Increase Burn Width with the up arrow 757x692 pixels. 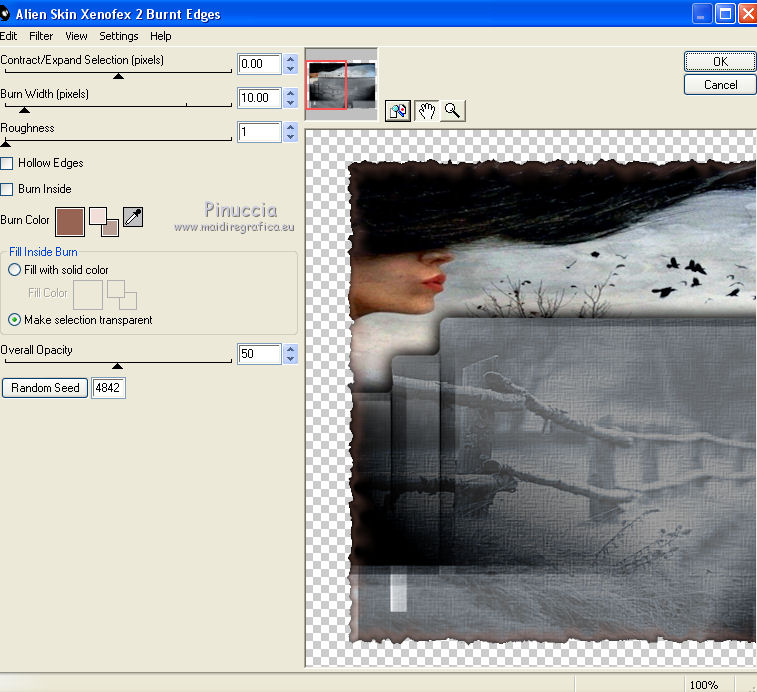[290, 93]
